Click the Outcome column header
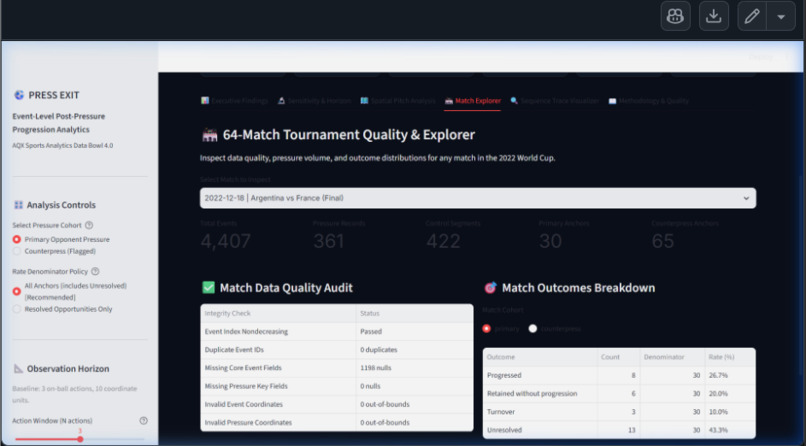 click(540, 357)
